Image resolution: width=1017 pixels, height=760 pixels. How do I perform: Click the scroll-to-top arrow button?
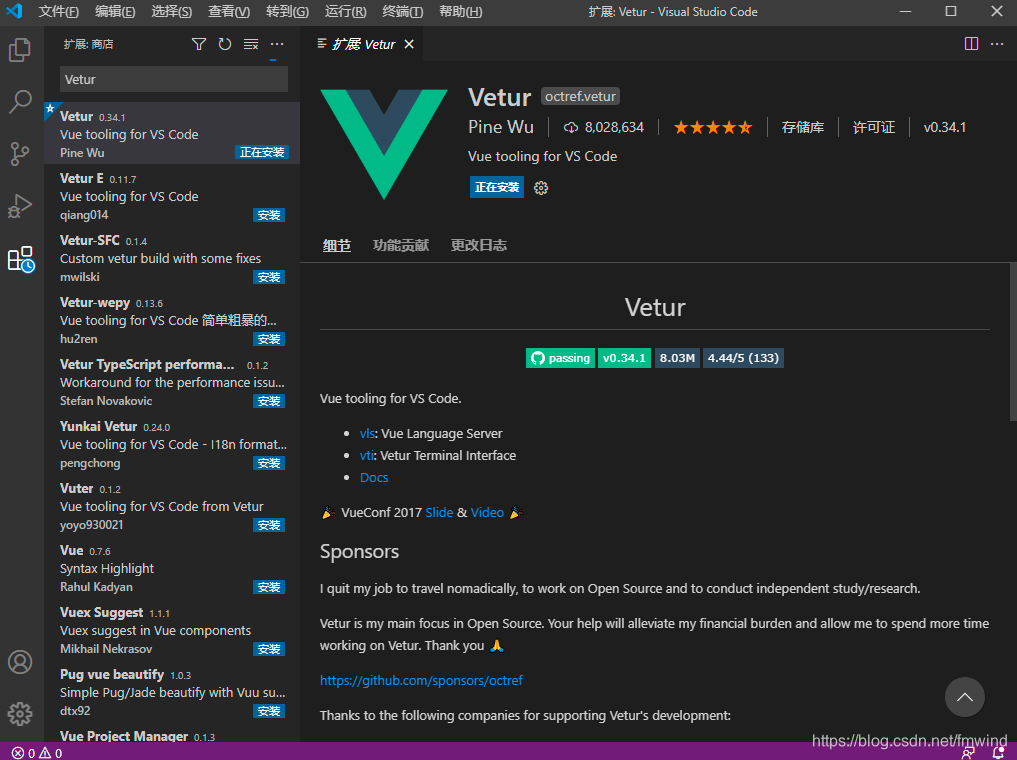(964, 697)
